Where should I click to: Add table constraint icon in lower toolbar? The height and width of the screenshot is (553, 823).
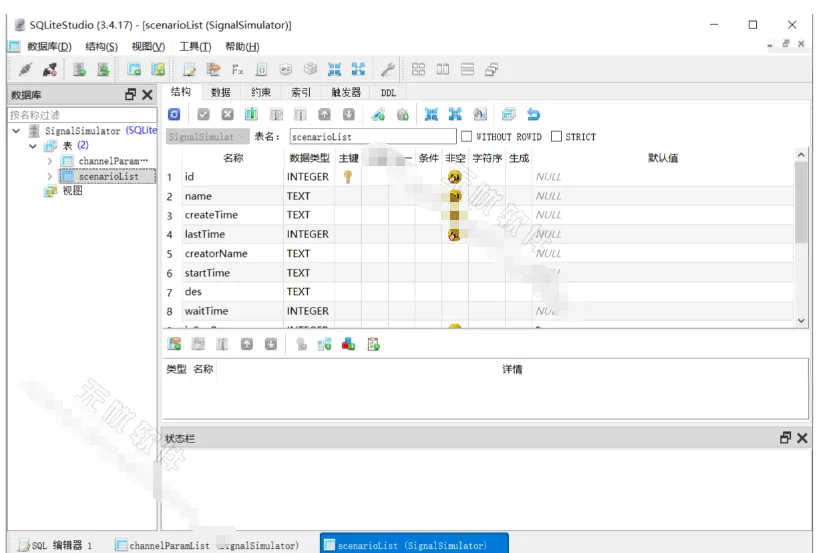pyautogui.click(x=174, y=344)
